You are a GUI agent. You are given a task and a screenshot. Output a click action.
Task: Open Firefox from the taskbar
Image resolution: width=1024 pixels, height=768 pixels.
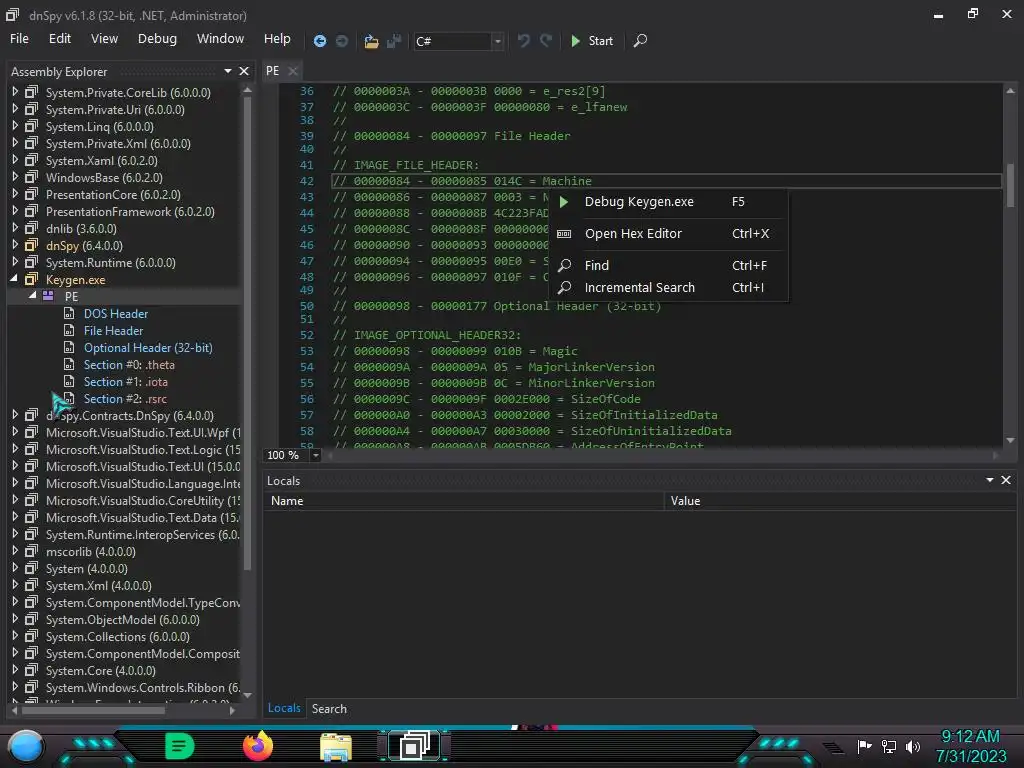point(258,746)
